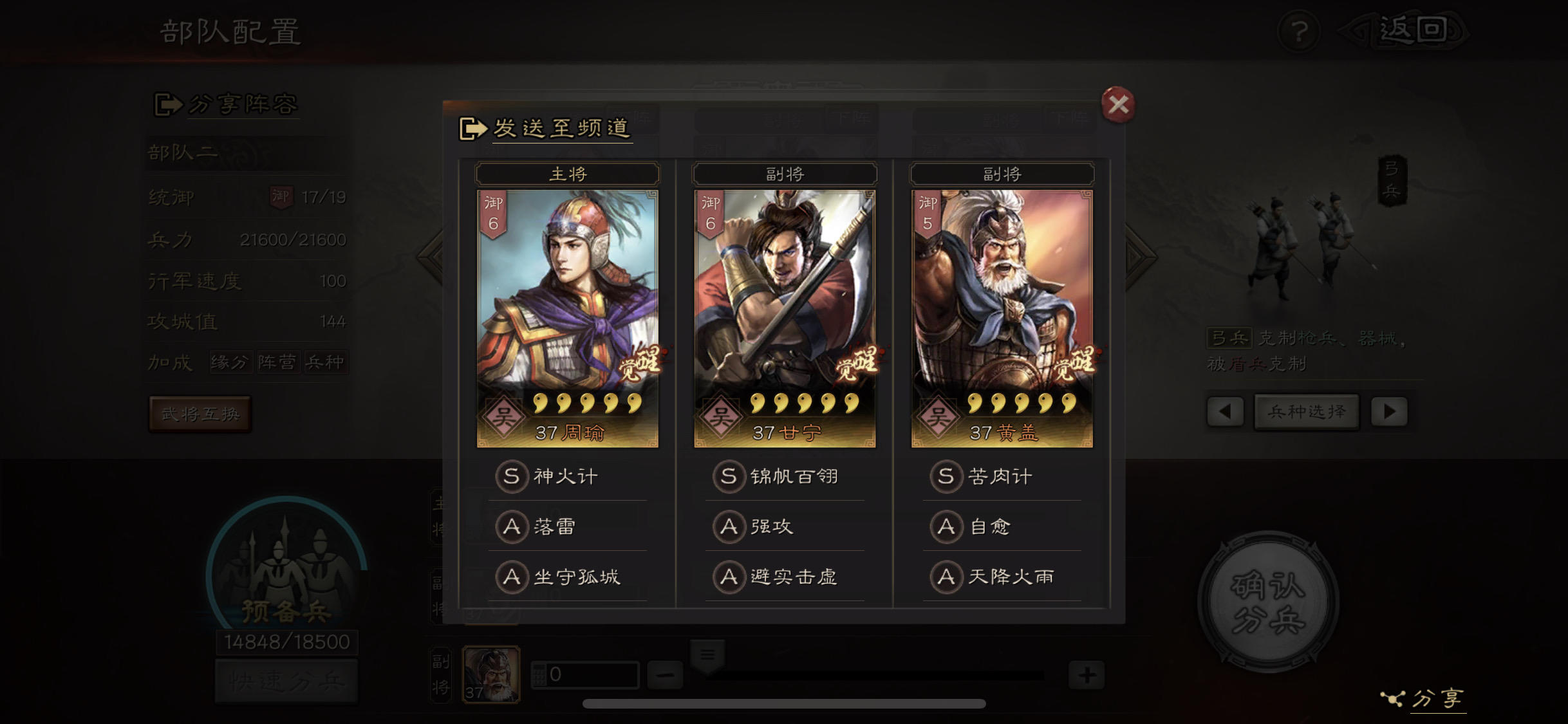Select the 周瑜 general card
The image size is (1568, 724).
(567, 318)
